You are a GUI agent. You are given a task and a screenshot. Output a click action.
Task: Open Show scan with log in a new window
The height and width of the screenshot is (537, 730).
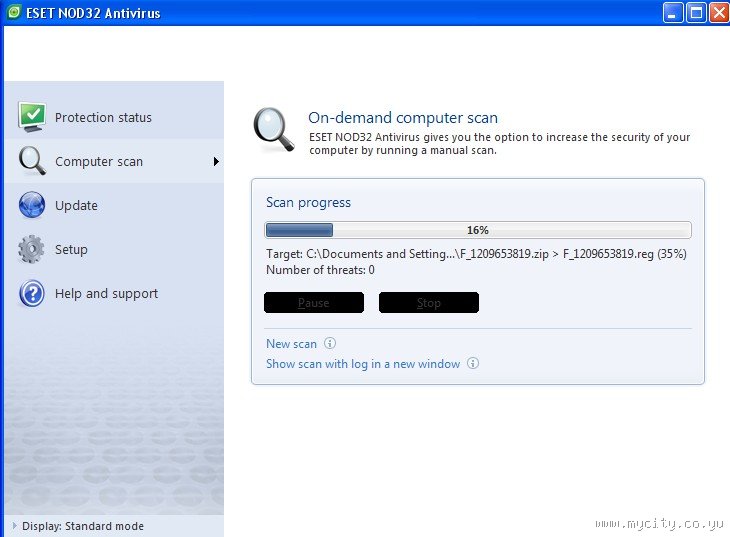click(x=363, y=364)
